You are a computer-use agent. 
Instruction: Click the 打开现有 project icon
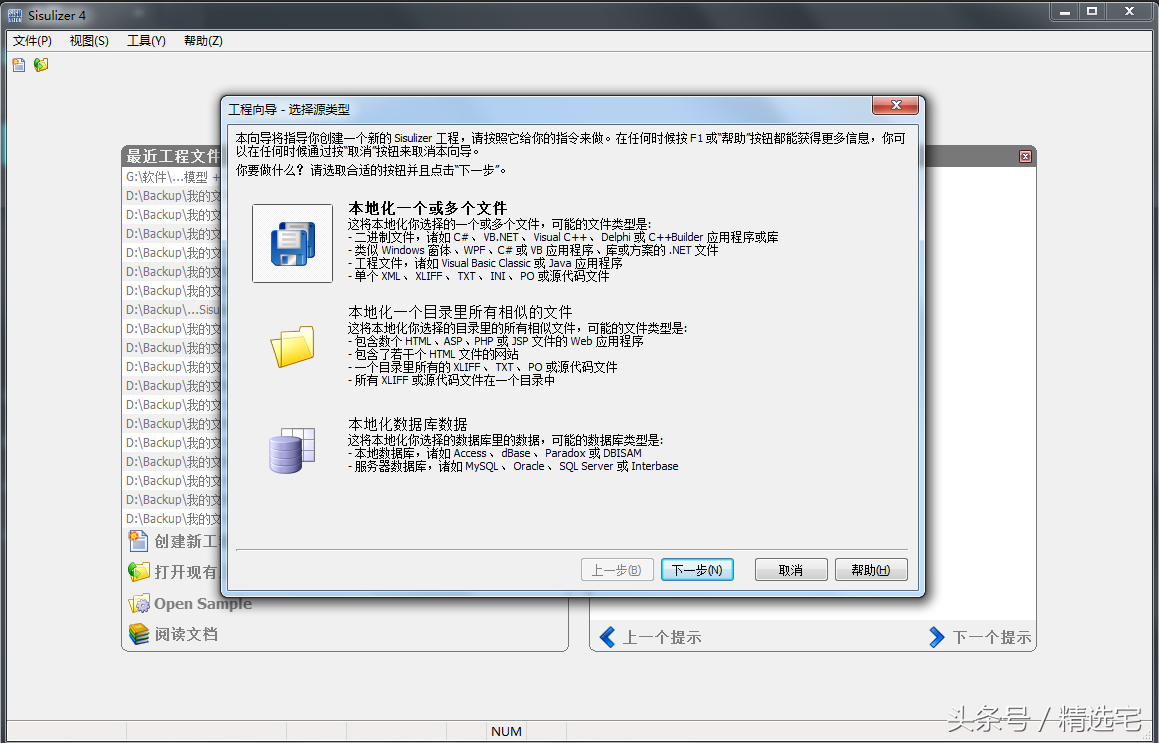click(x=138, y=571)
